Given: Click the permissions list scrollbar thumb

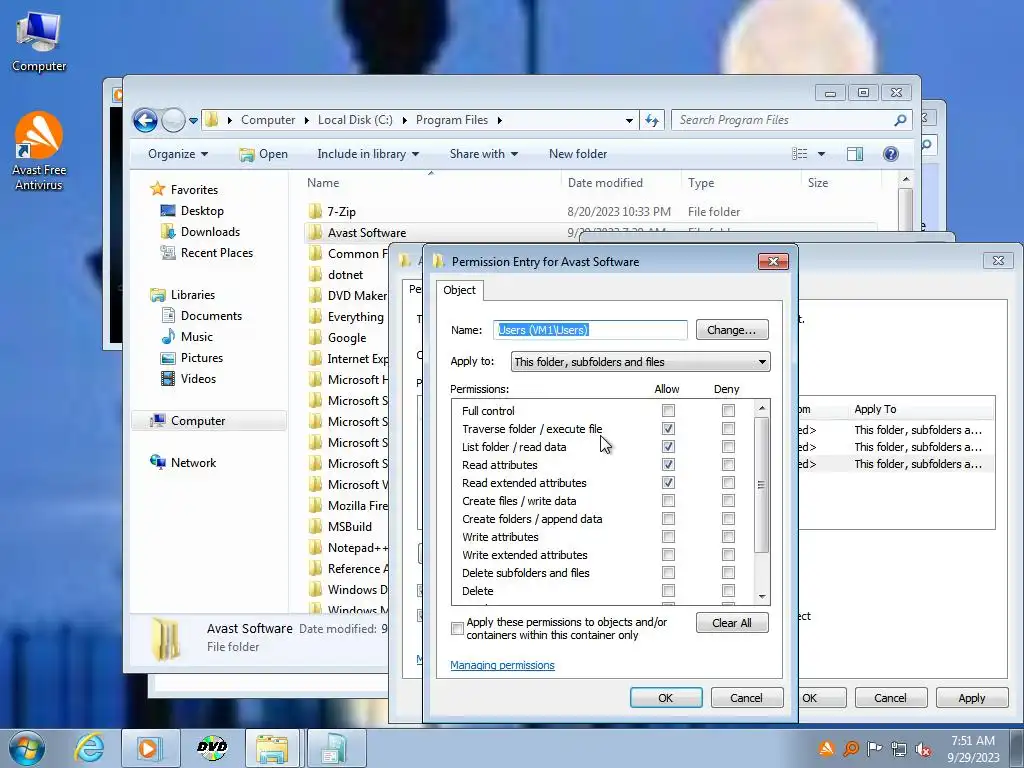Looking at the screenshot, I should coord(761,485).
